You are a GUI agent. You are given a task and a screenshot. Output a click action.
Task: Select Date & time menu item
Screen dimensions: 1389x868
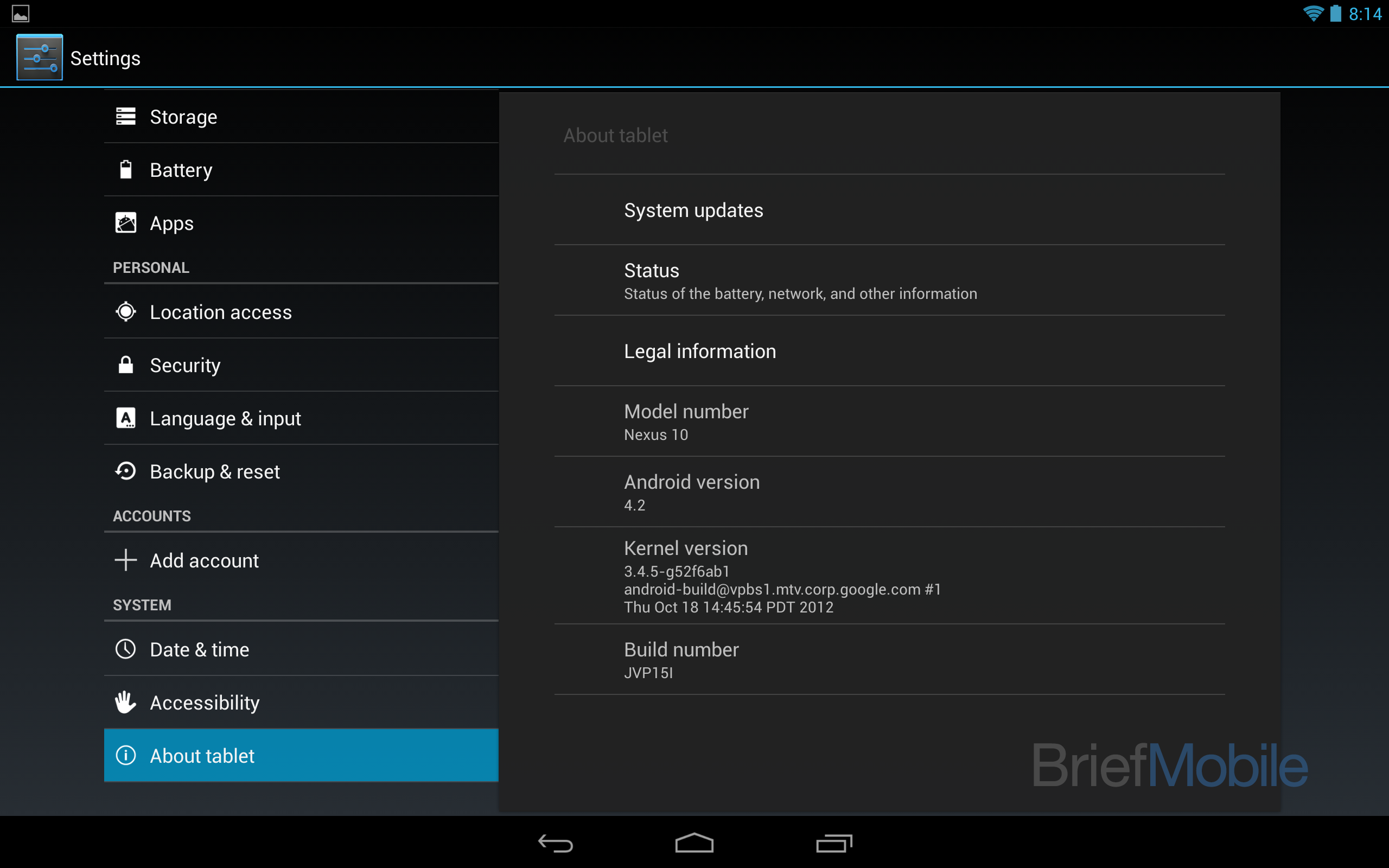tap(301, 649)
